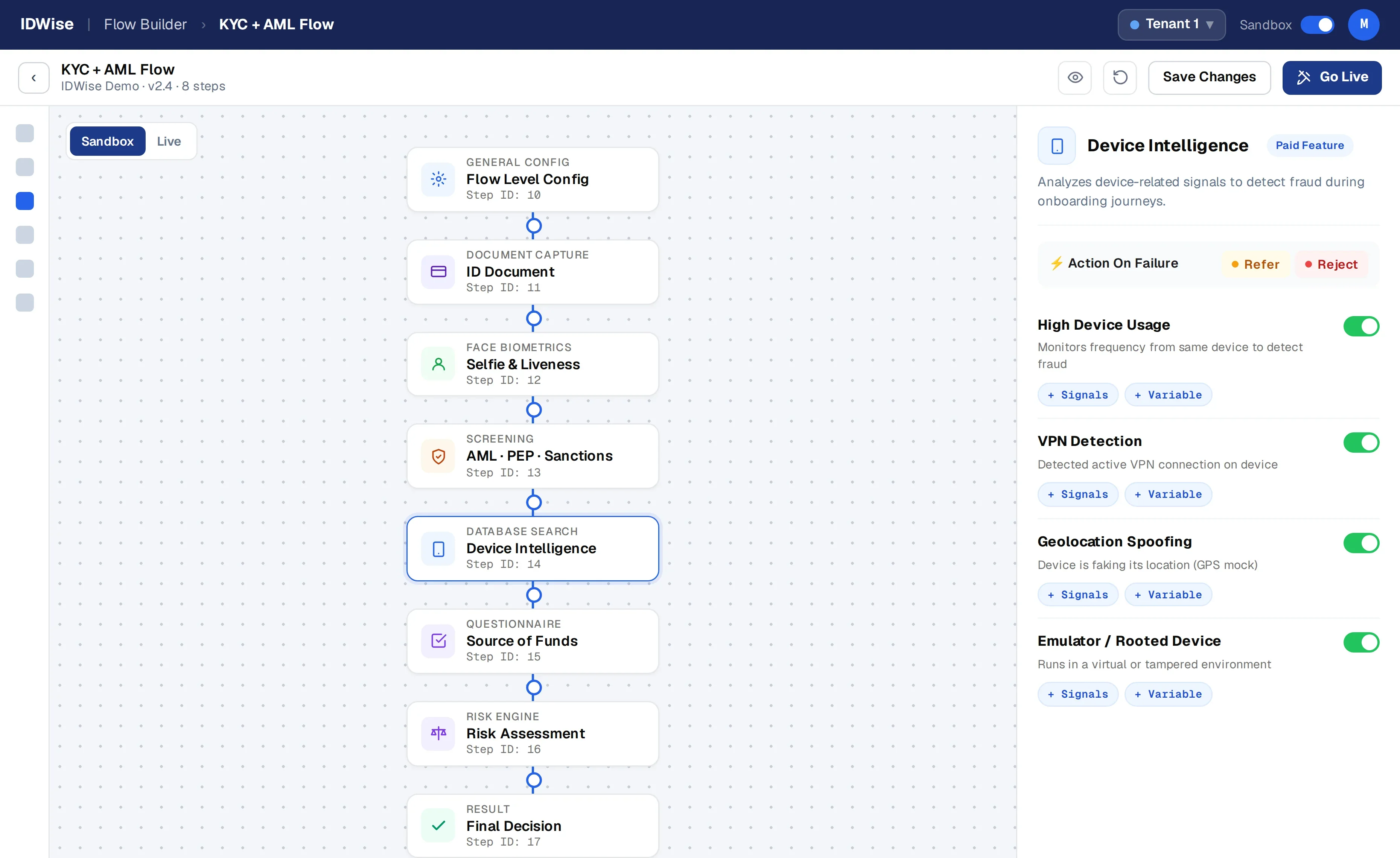Click 'Step ID: 14' text
Viewport: 1400px width, 858px height.
[504, 564]
